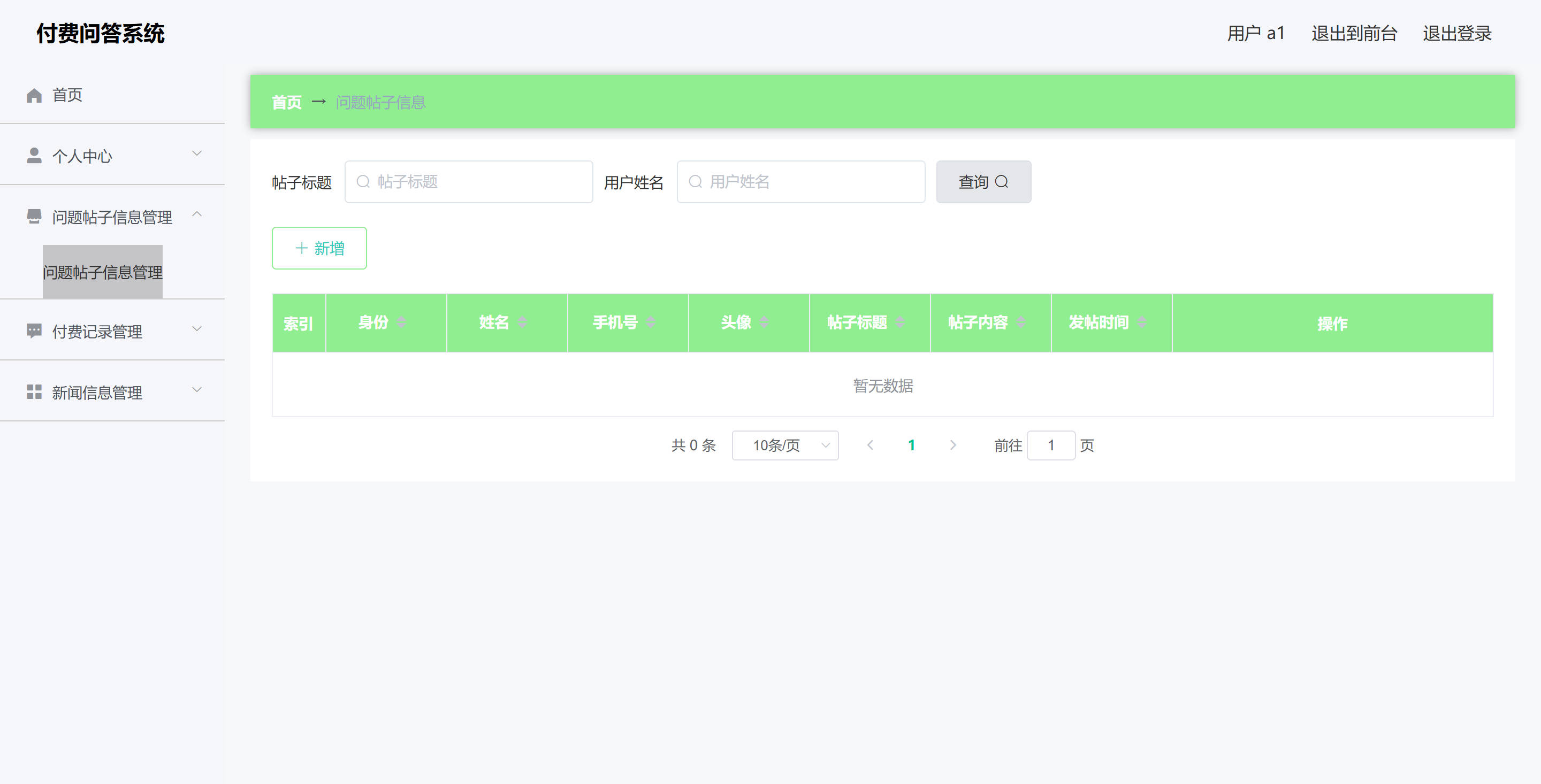Click the 新增 add button

[319, 248]
